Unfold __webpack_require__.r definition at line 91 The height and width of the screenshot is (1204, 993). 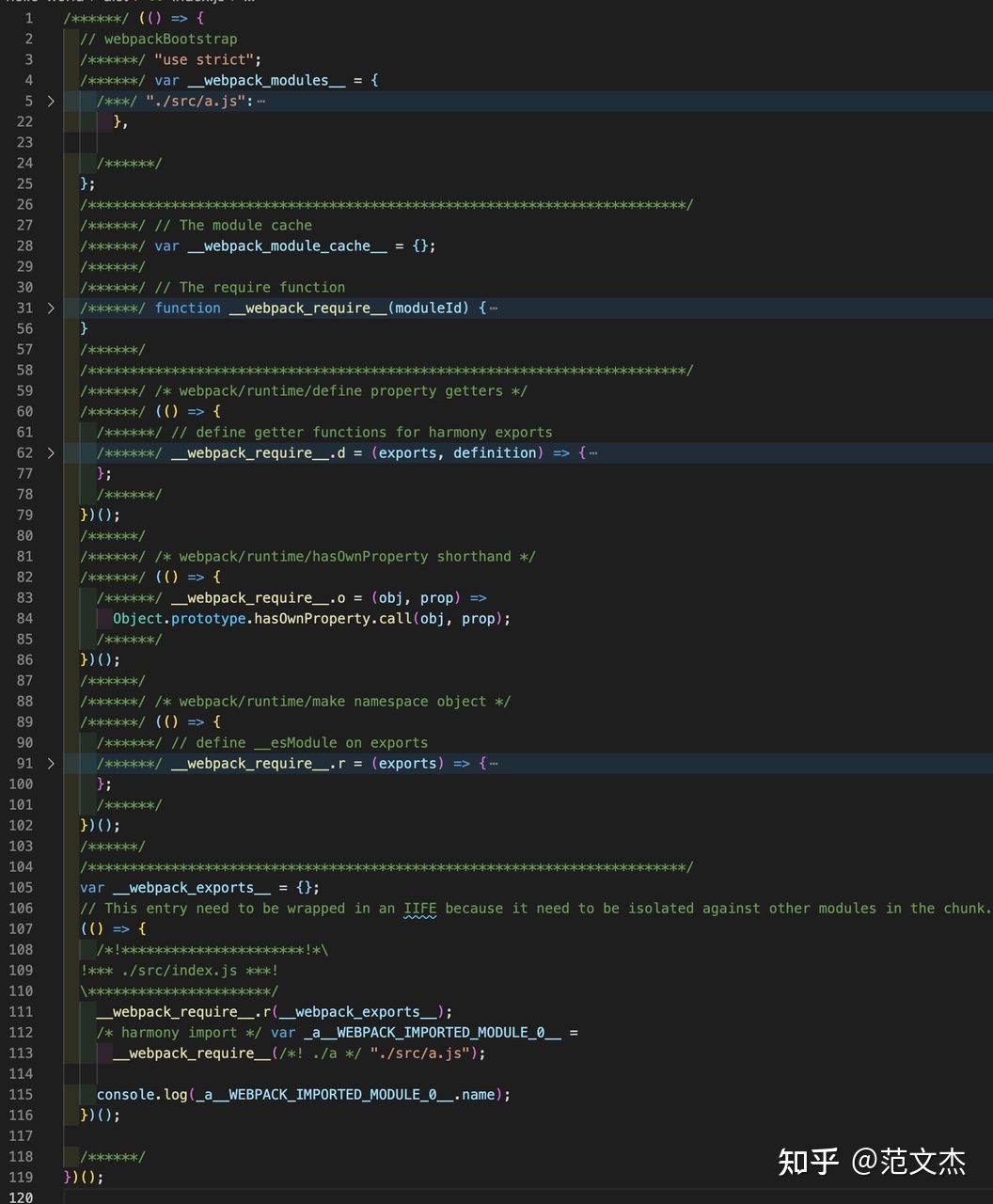(50, 763)
